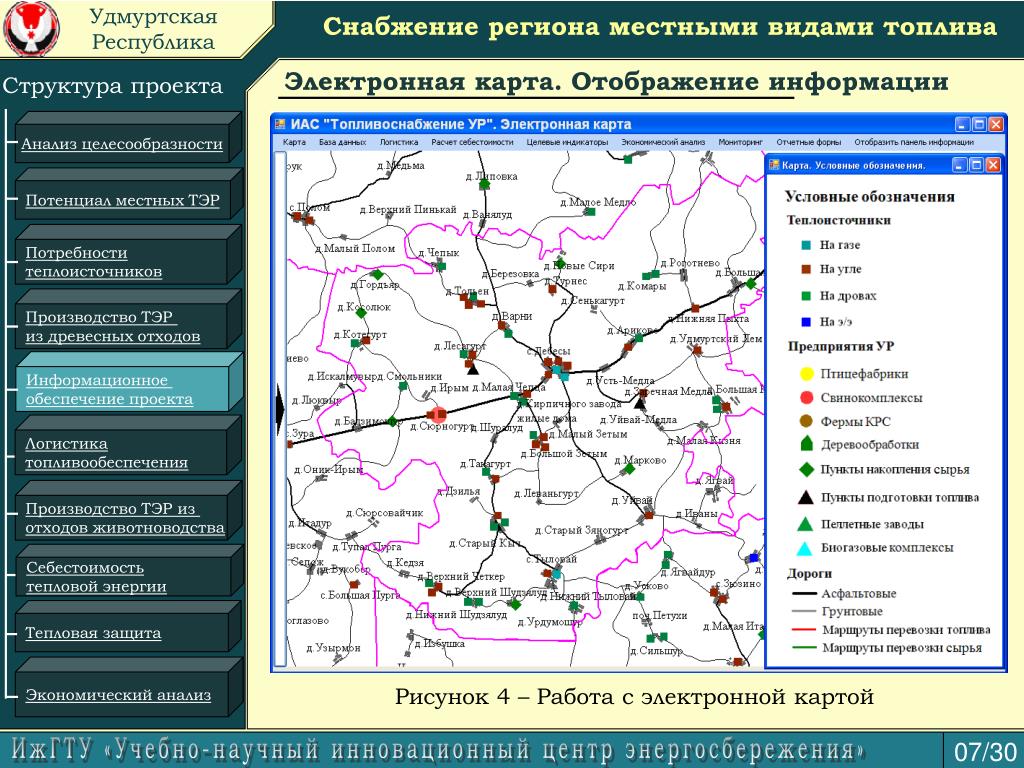The height and width of the screenshot is (768, 1024).
Task: Click red Маршруты перевозки топлива line
Action: point(804,630)
